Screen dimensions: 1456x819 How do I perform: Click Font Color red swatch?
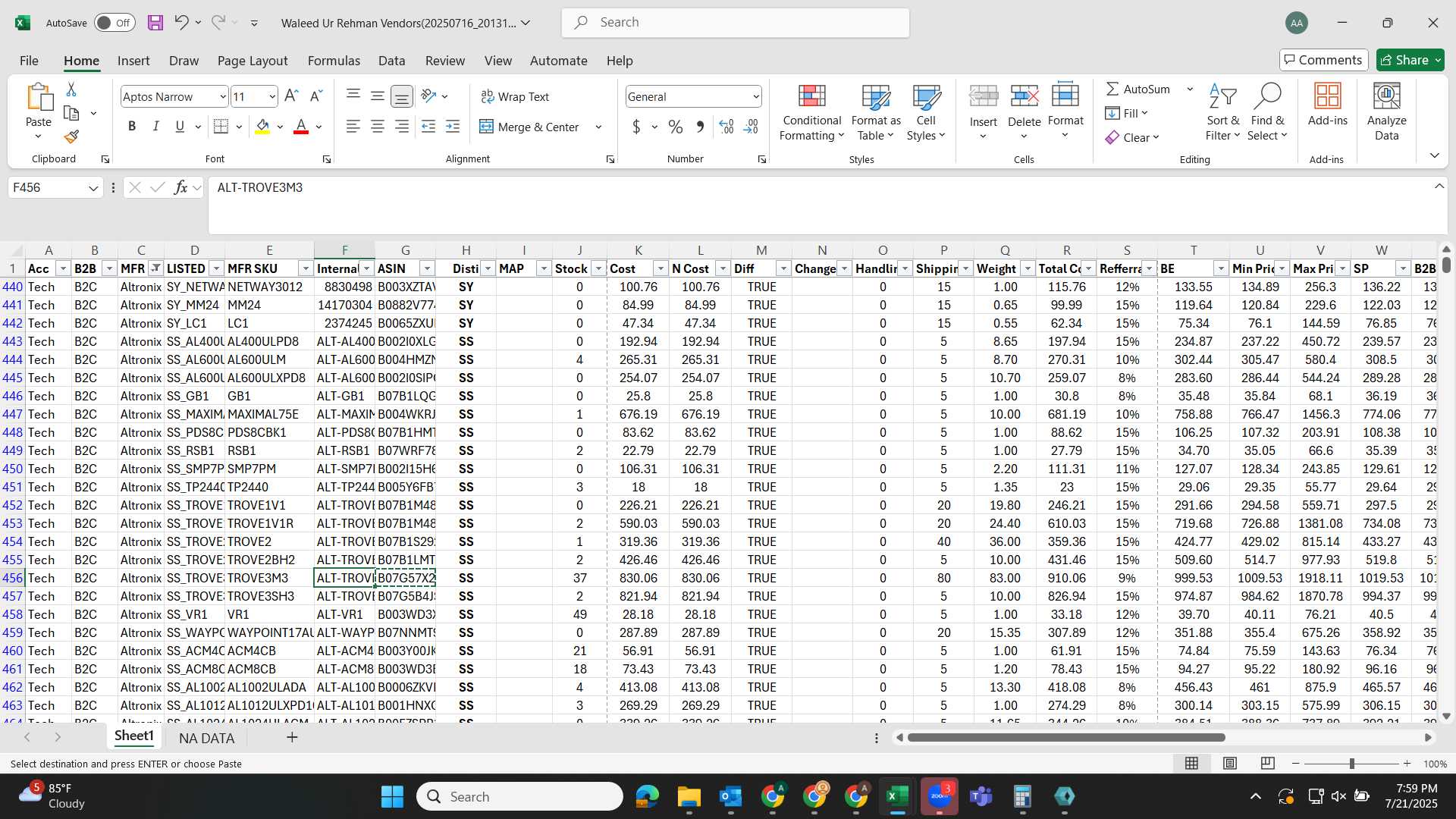301,127
